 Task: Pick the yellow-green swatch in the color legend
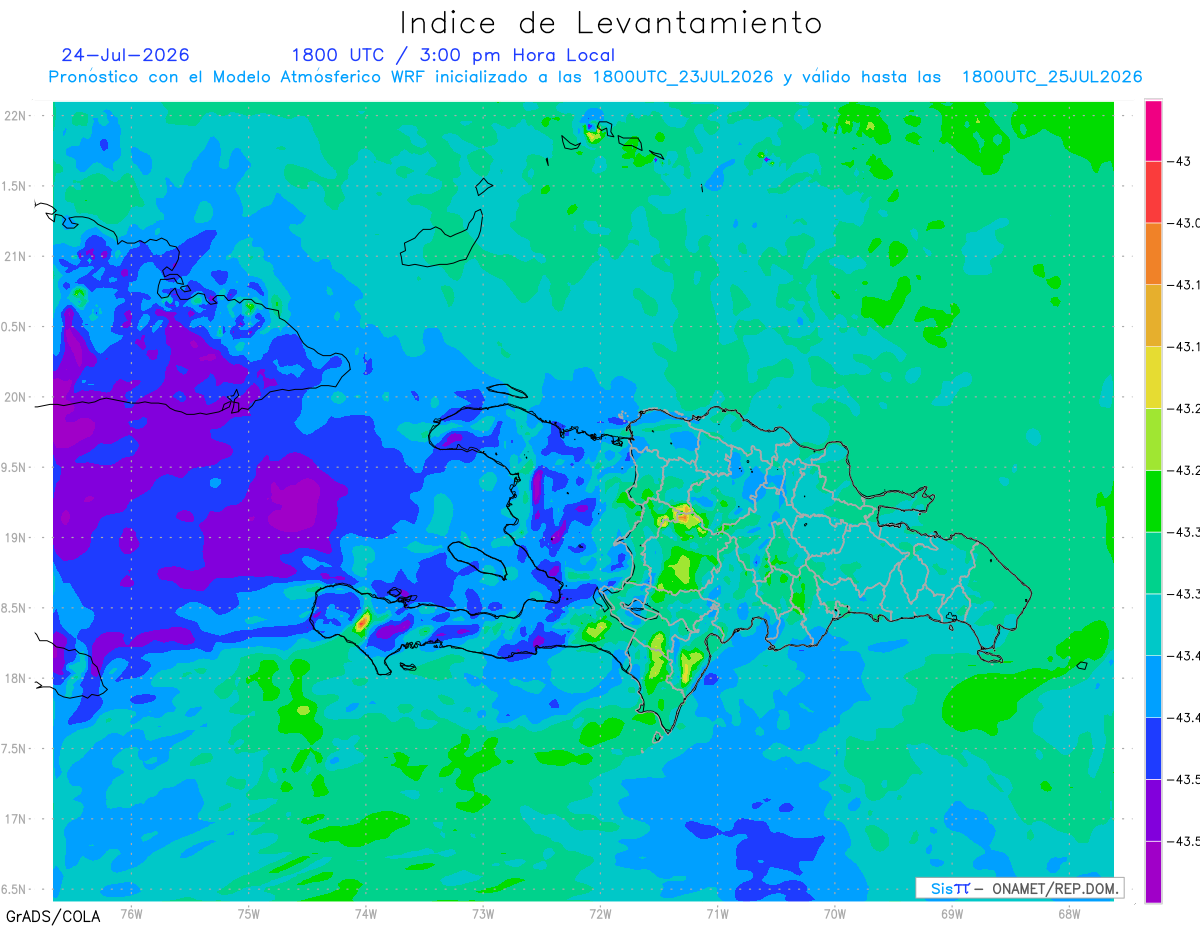point(1153,440)
